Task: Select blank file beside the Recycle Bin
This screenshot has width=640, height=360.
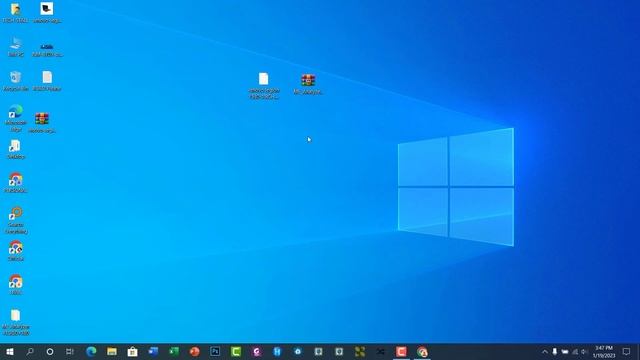Action: [47, 81]
